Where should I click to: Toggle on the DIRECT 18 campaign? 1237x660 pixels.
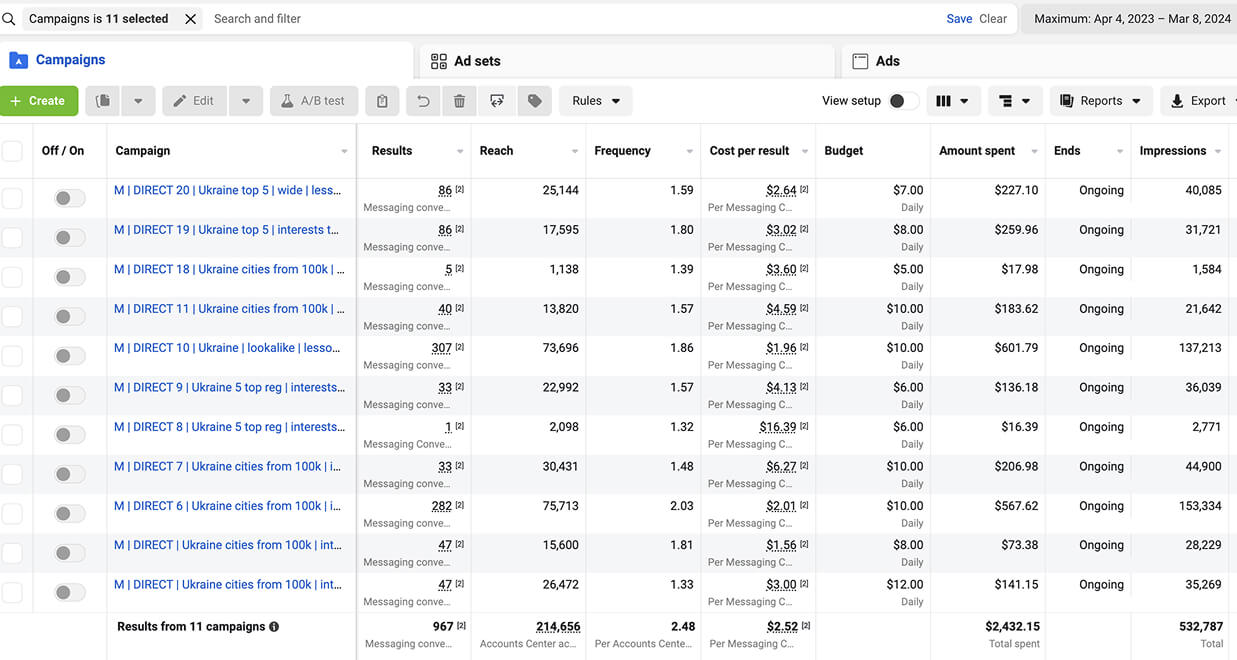point(69,277)
